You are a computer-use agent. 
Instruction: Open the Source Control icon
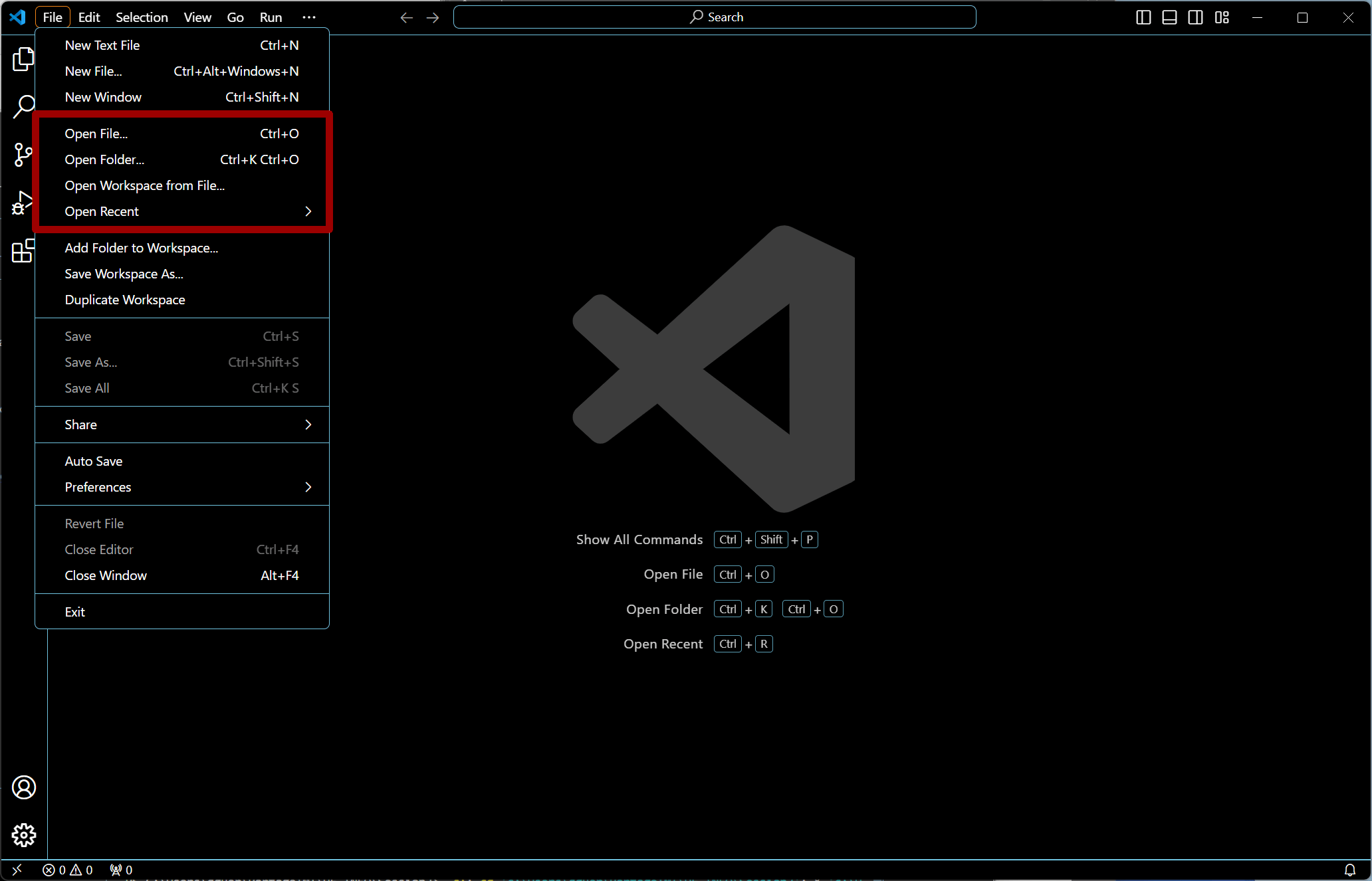(23, 155)
